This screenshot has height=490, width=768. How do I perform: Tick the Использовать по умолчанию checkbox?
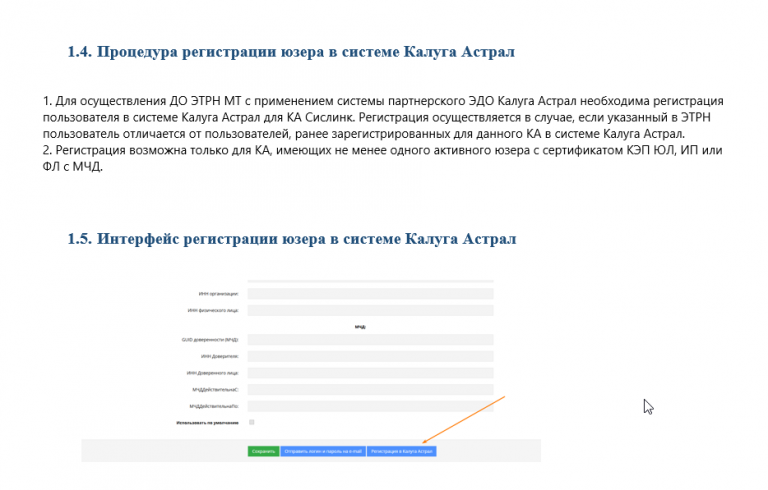tap(252, 422)
